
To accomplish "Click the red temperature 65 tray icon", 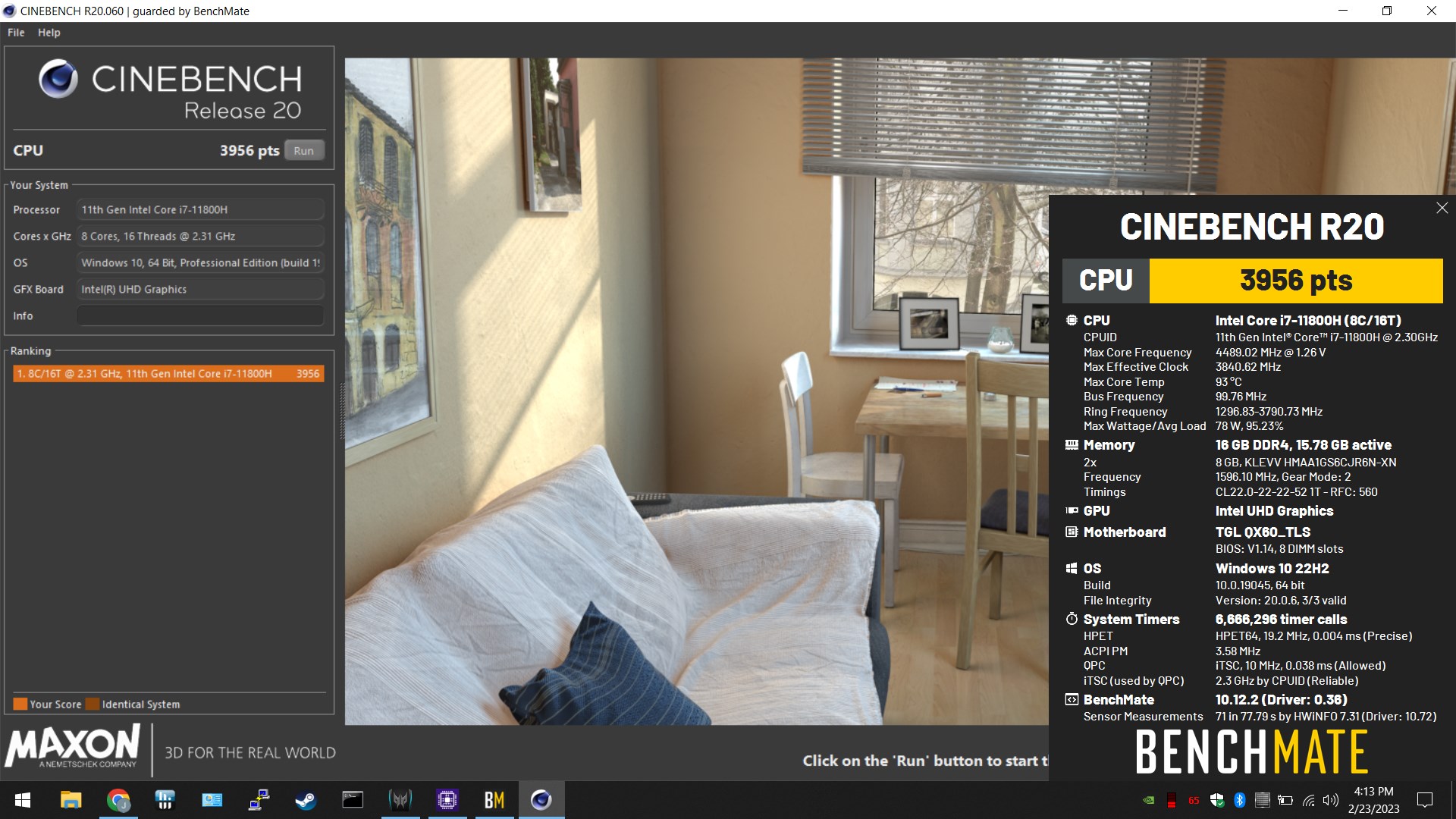I will coord(1194,800).
